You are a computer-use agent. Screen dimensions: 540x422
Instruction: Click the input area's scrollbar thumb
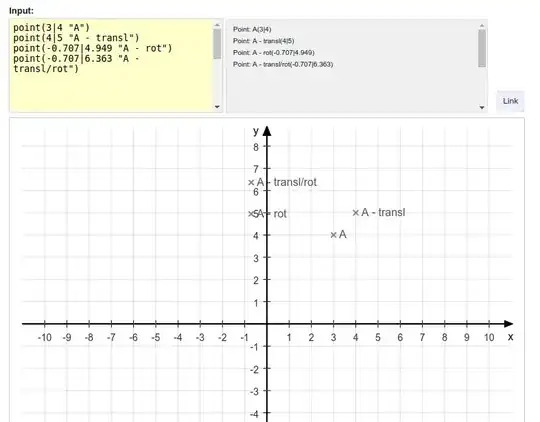pyautogui.click(x=217, y=44)
